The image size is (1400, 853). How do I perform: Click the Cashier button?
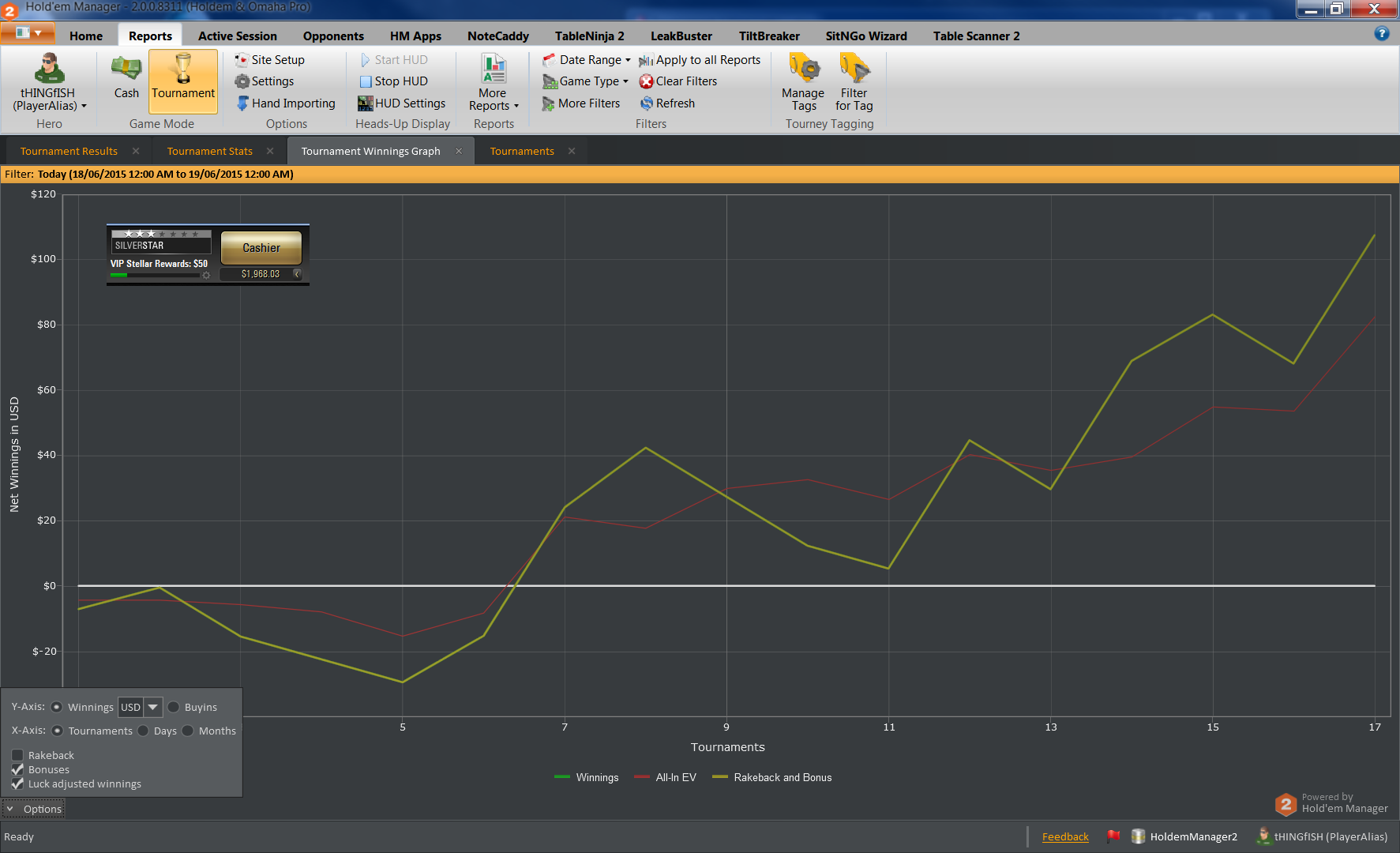coord(261,248)
